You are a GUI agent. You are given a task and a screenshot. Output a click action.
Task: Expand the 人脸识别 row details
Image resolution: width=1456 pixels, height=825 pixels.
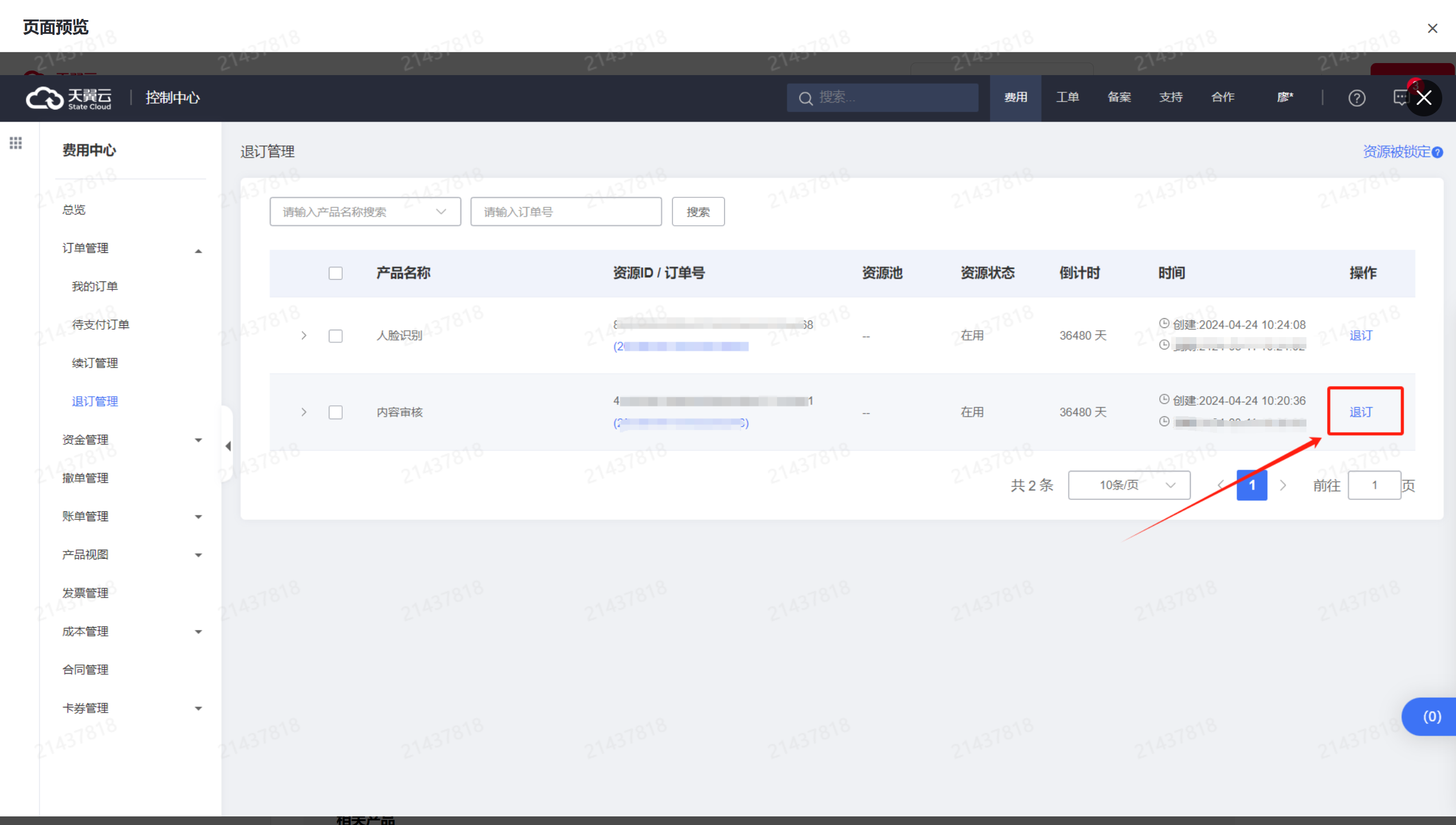click(x=304, y=335)
